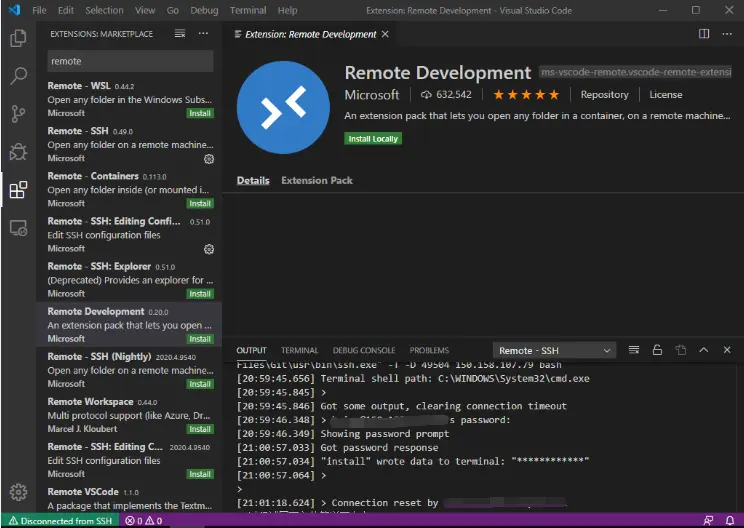Open the Terminal menu in menu bar
Image resolution: width=744 pixels, height=528 pixels.
(248, 10)
